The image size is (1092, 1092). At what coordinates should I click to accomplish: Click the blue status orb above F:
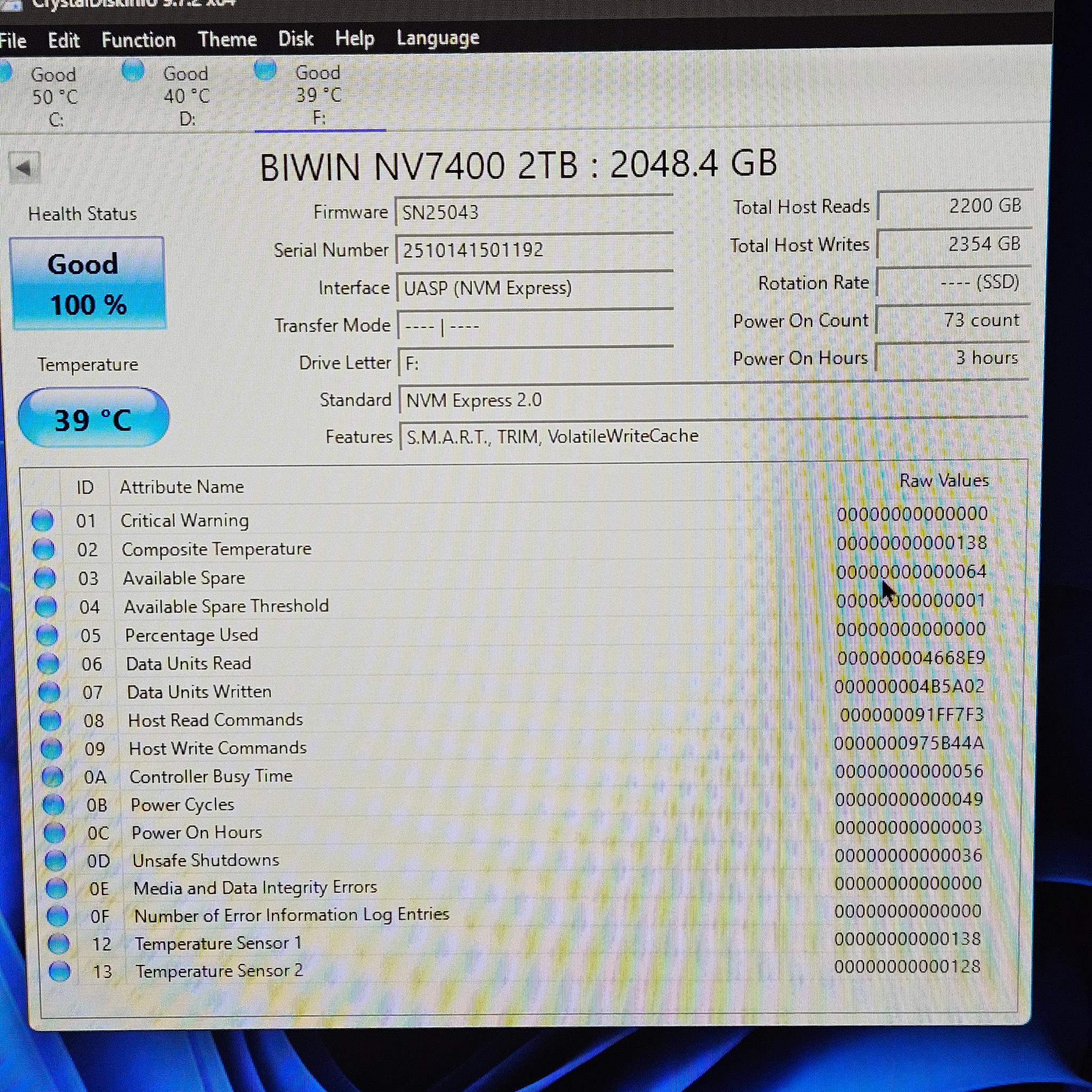pos(265,70)
